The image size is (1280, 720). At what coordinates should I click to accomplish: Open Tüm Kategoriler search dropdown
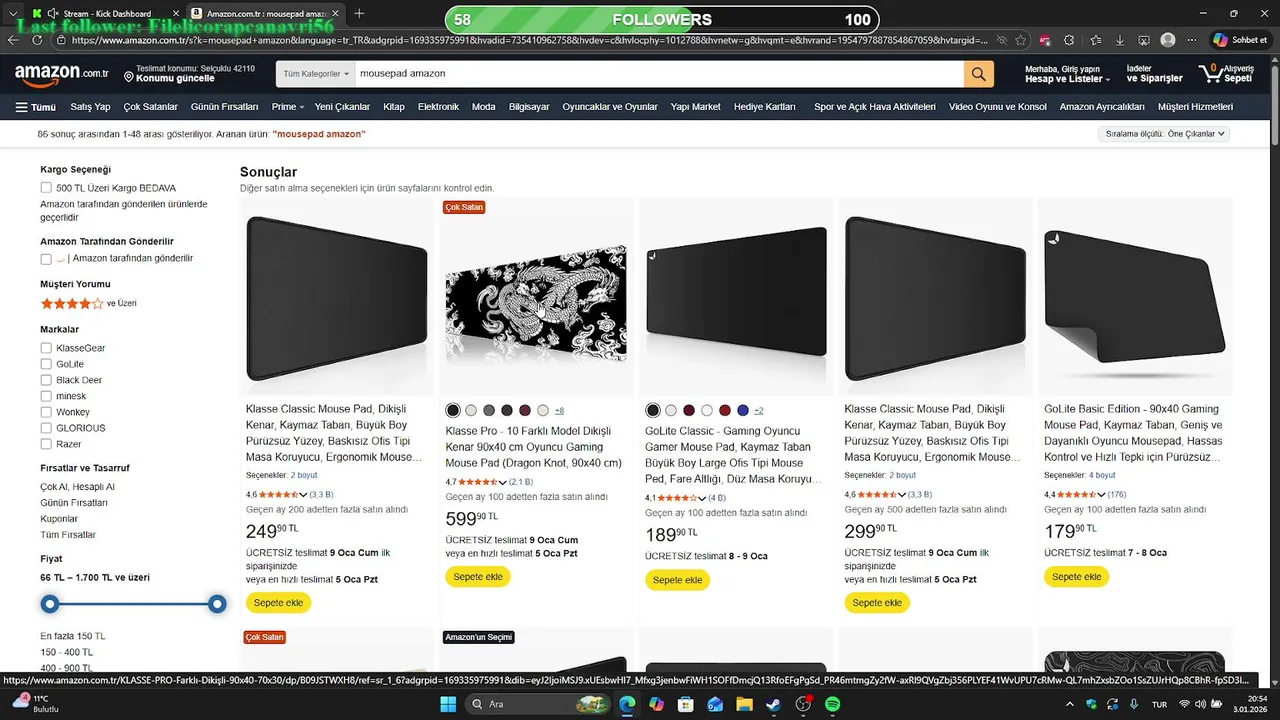click(x=316, y=74)
